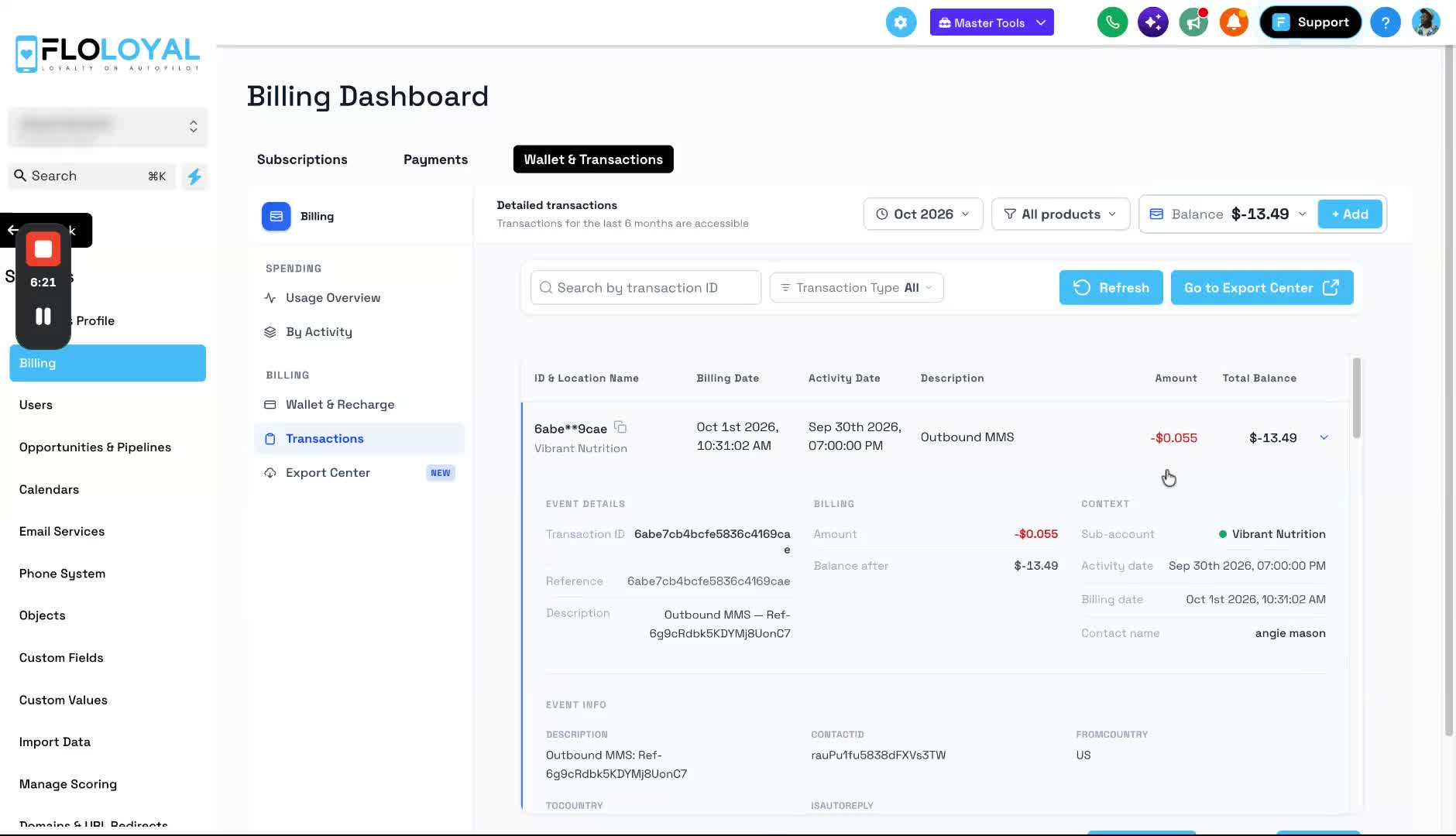Click the lightning quick actions icon
This screenshot has height=836, width=1456.
coord(194,176)
